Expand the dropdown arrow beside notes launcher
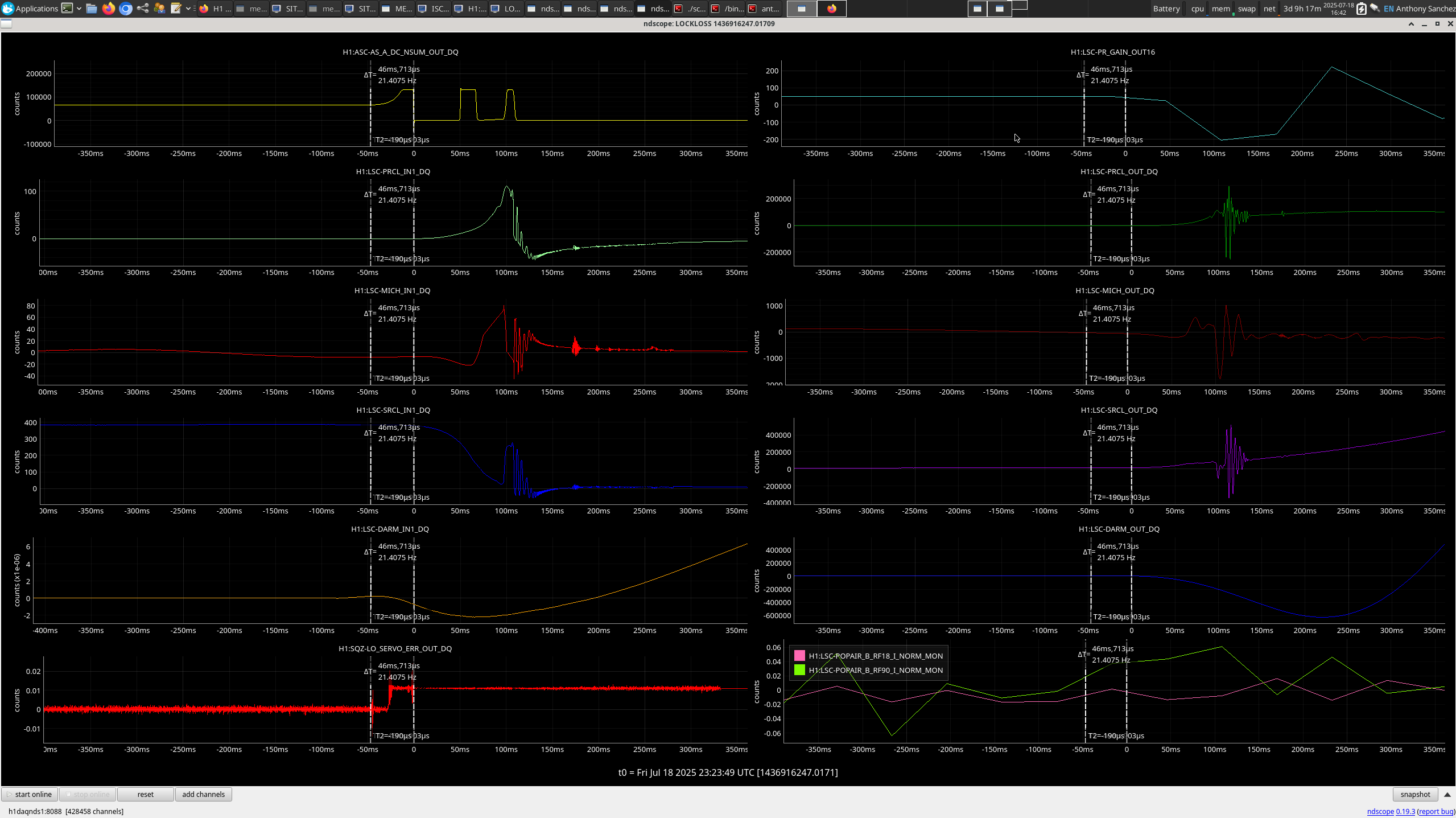 (188, 9)
